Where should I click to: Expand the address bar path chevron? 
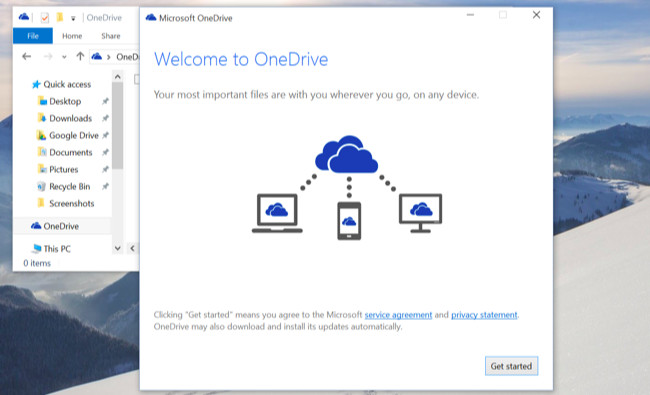pyautogui.click(x=109, y=57)
